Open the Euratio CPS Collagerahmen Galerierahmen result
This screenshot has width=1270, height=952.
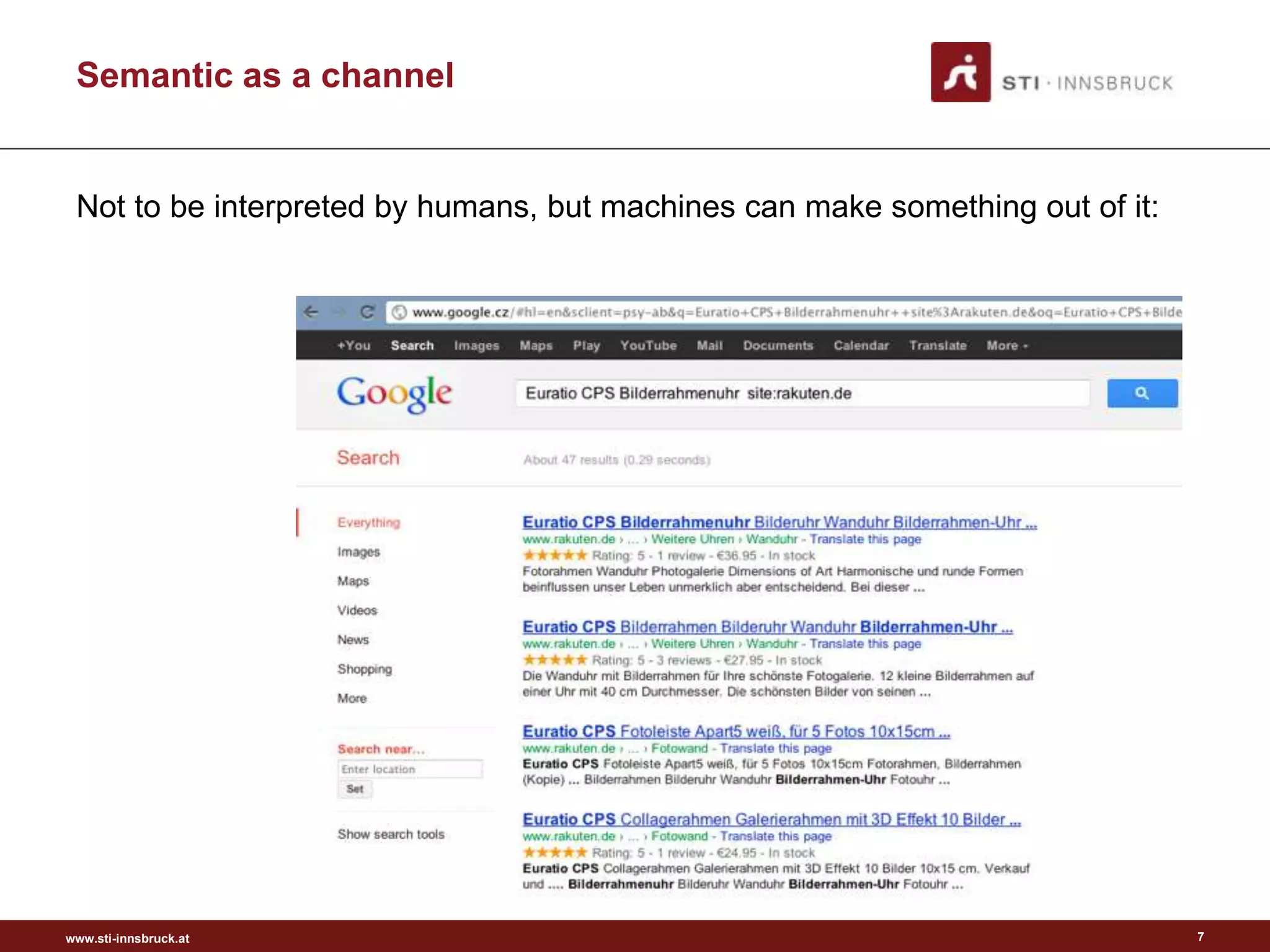pyautogui.click(x=771, y=819)
